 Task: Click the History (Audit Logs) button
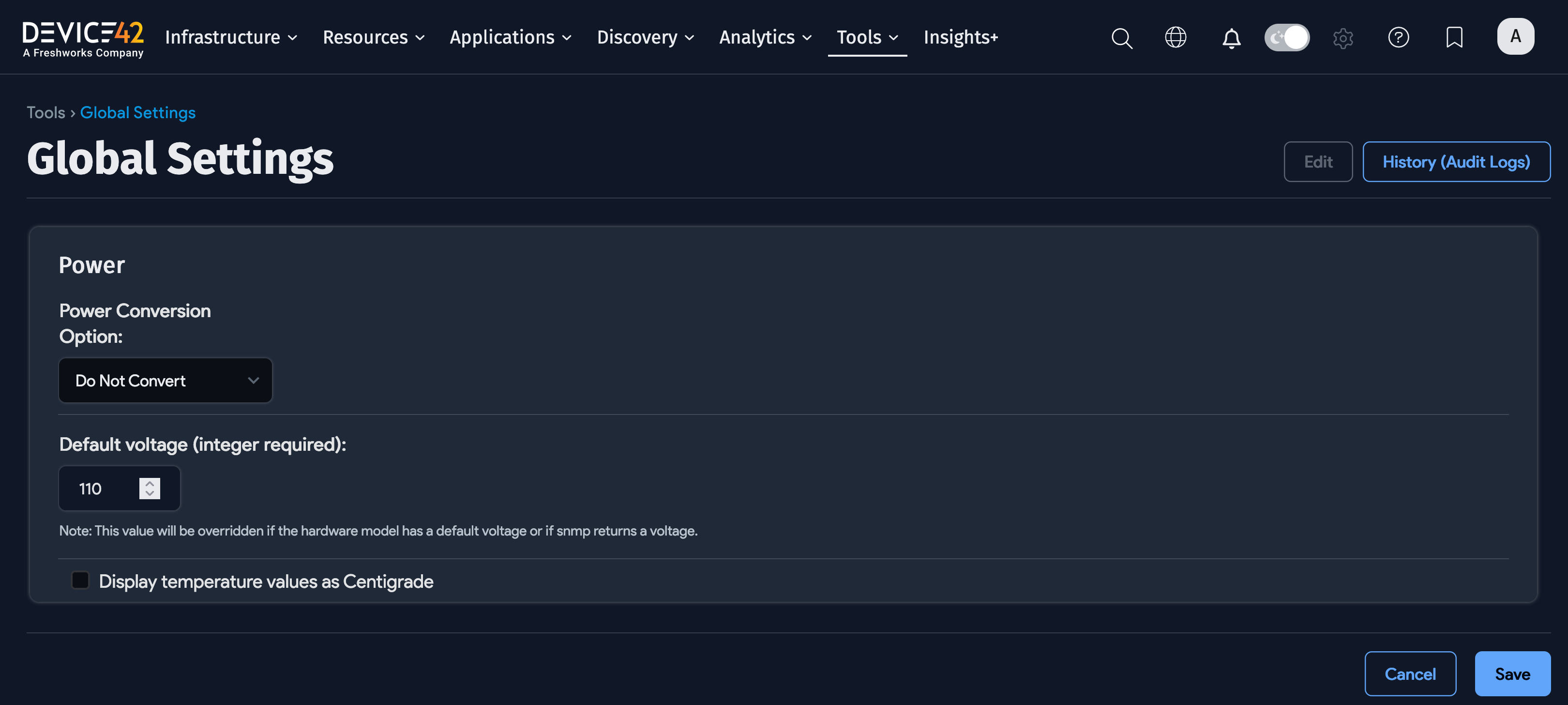(x=1456, y=162)
